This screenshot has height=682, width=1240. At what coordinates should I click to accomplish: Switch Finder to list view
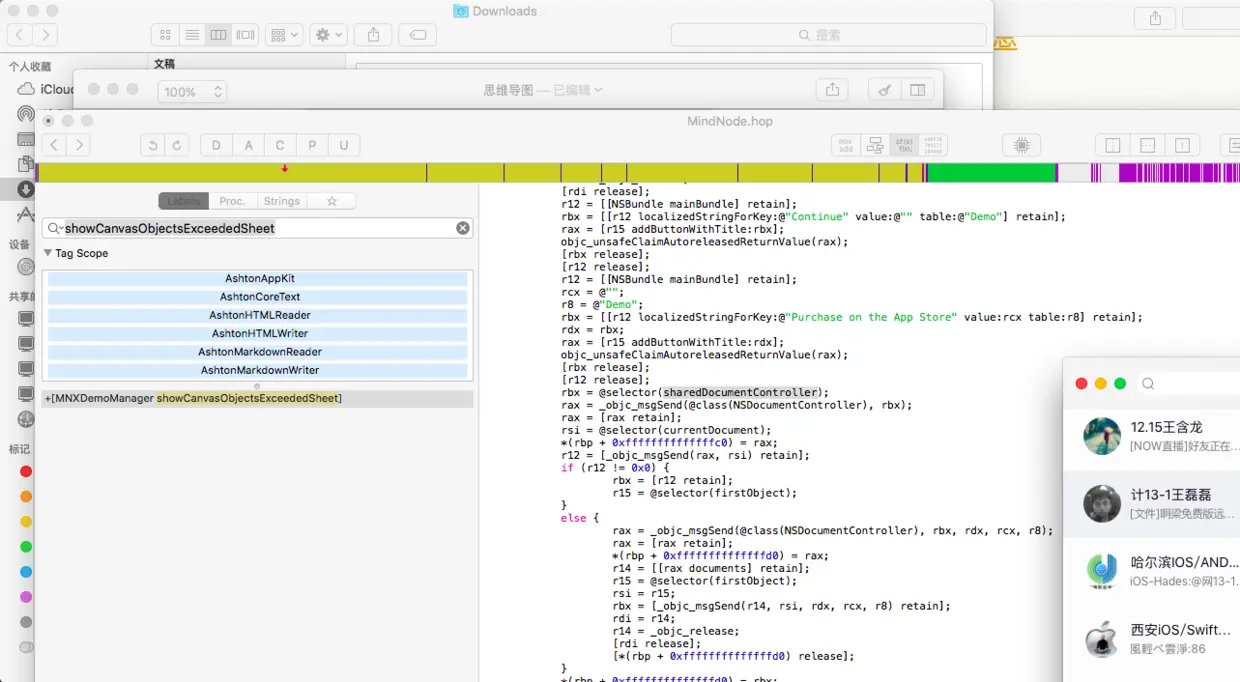(192, 34)
